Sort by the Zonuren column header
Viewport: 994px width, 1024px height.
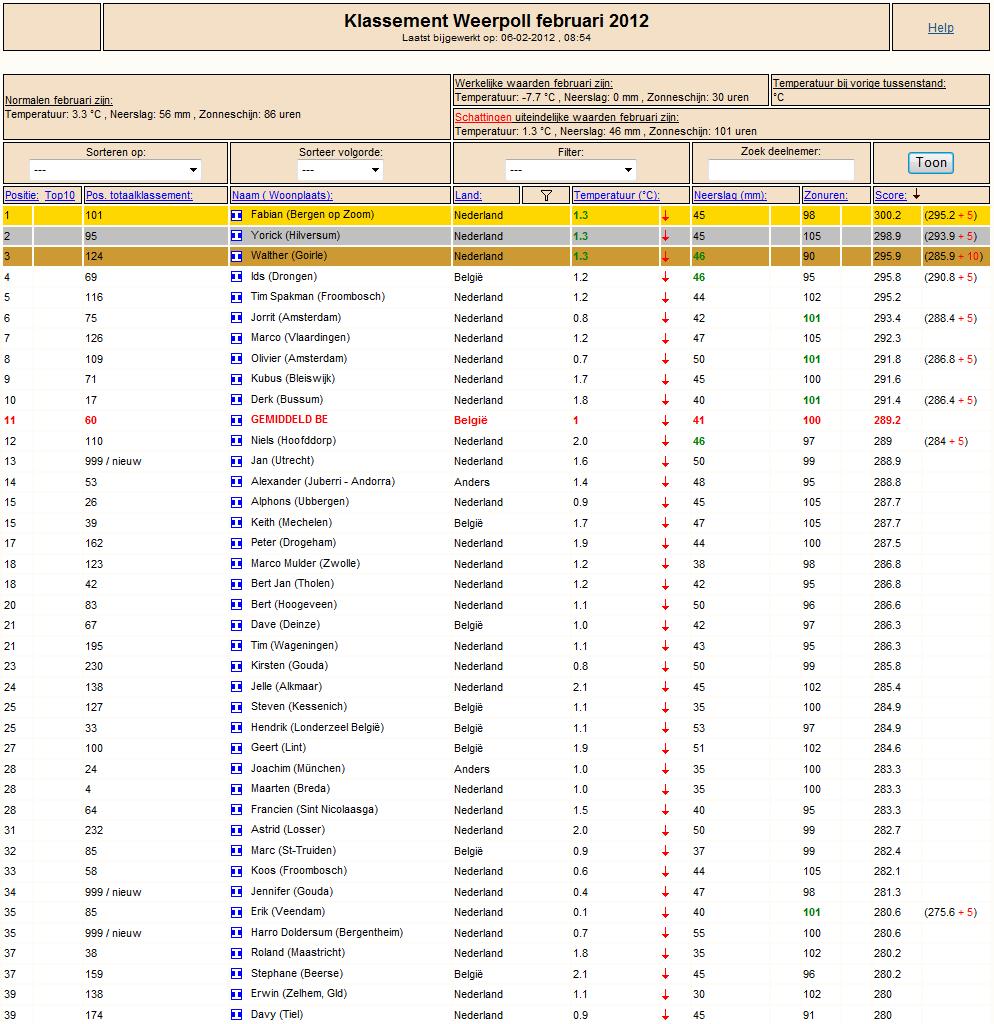[826, 195]
